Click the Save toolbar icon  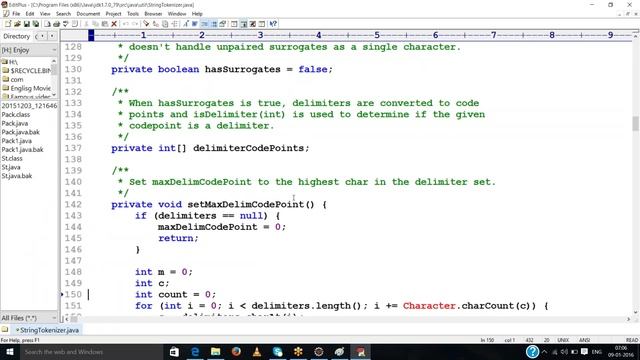click(x=27, y=24)
